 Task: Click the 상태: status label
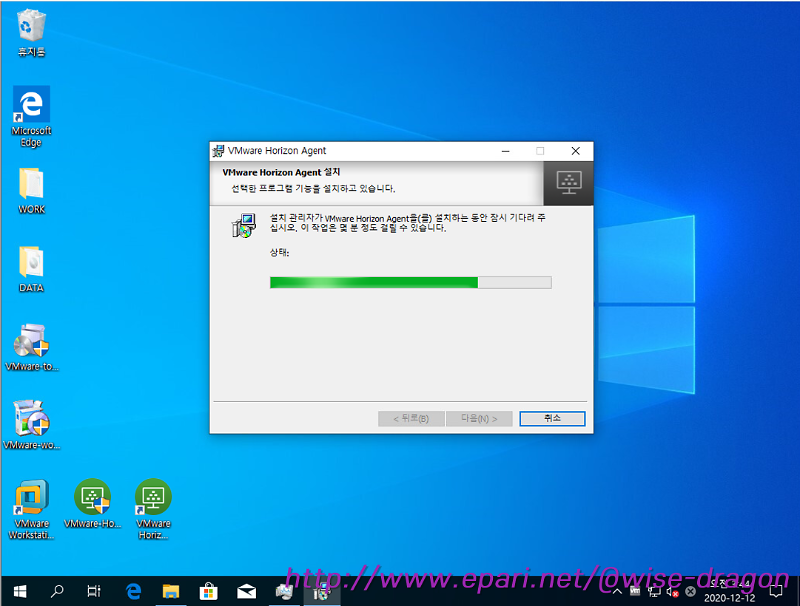280,252
